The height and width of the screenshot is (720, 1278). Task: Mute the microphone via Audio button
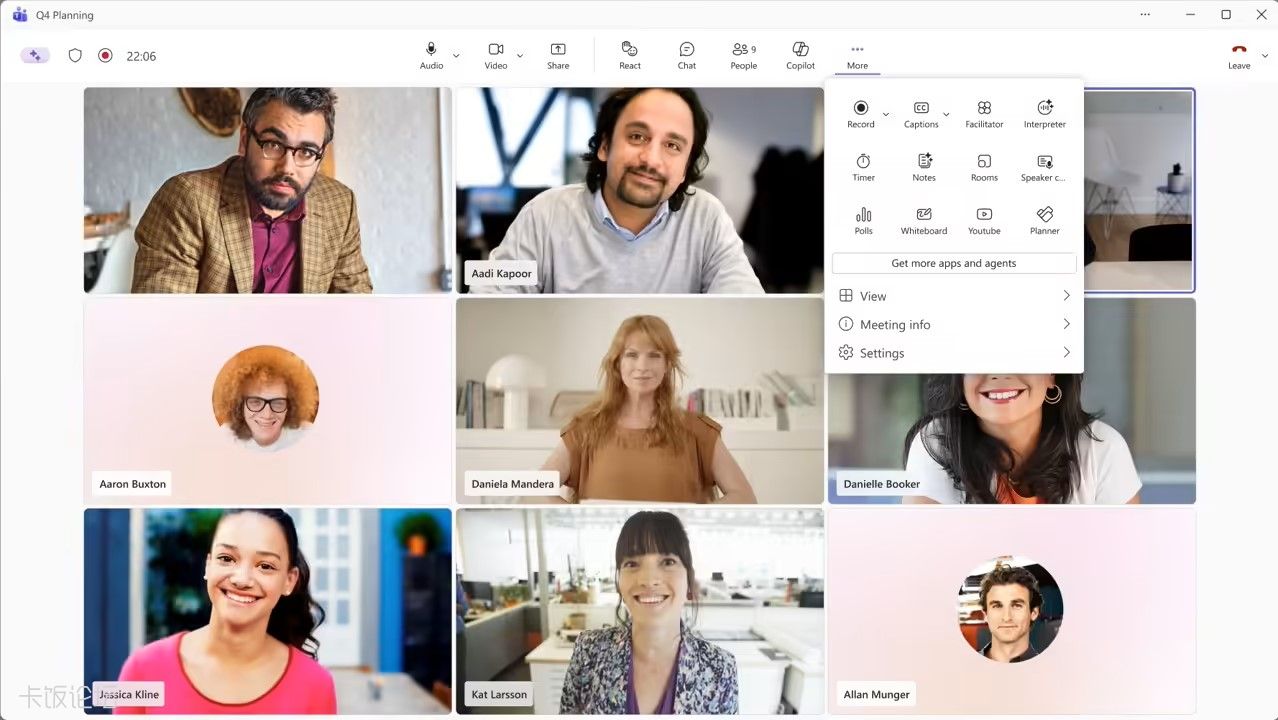(x=431, y=55)
